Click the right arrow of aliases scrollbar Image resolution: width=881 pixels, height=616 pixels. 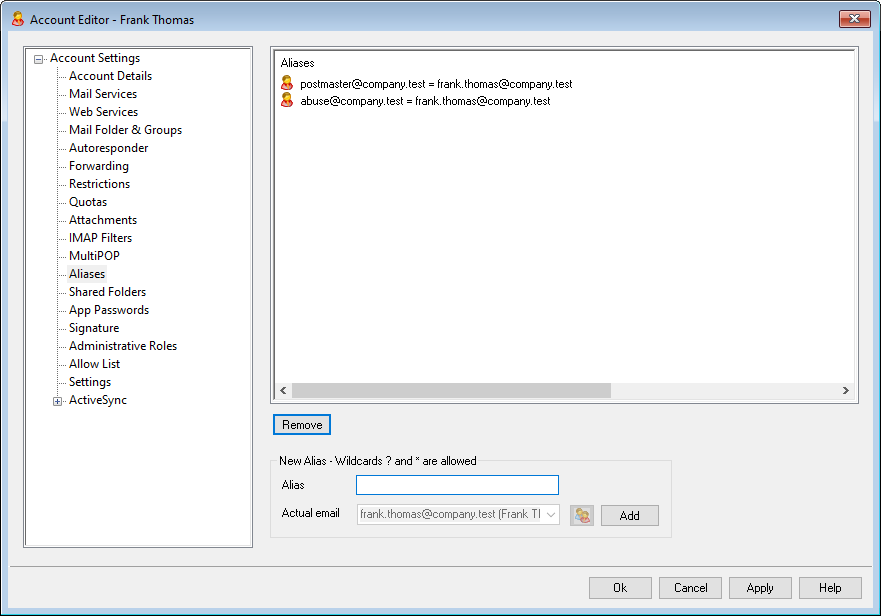[x=845, y=391]
